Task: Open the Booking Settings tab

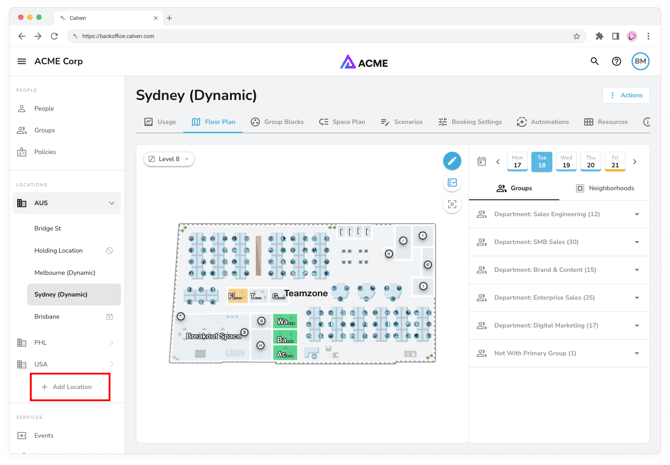Action: tap(469, 122)
